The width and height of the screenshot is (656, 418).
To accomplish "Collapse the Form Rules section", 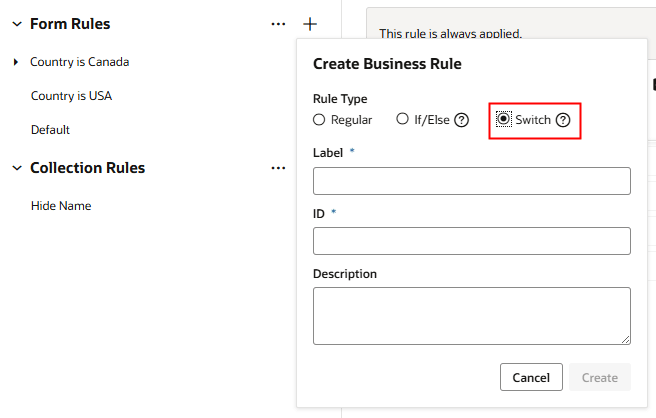I will pos(16,24).
